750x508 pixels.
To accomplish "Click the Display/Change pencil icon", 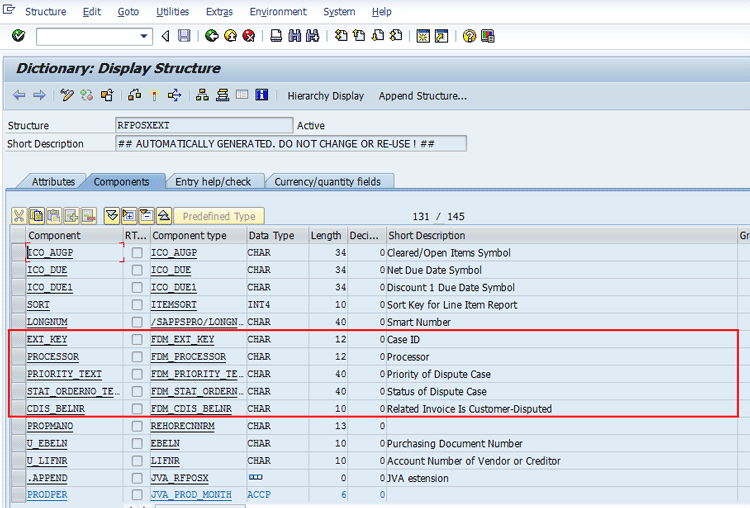I will tap(67, 96).
